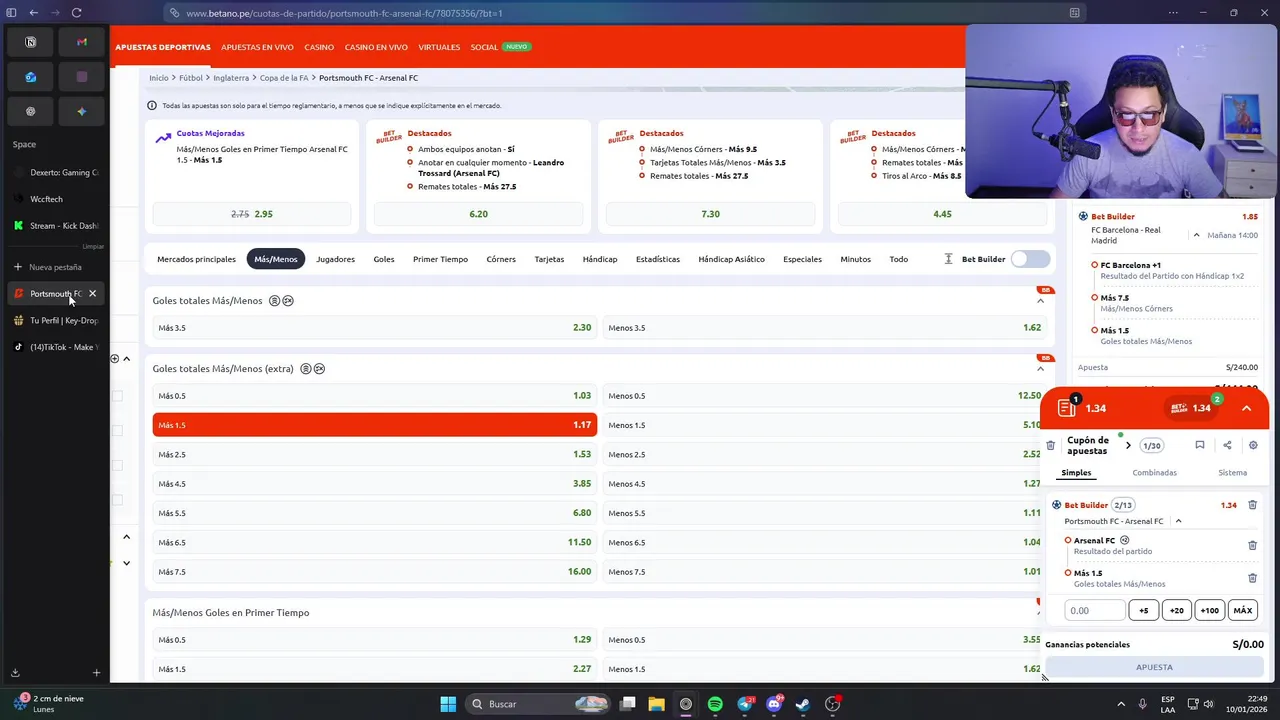Click the stake amount input field
The height and width of the screenshot is (720, 1280).
(x=1094, y=610)
